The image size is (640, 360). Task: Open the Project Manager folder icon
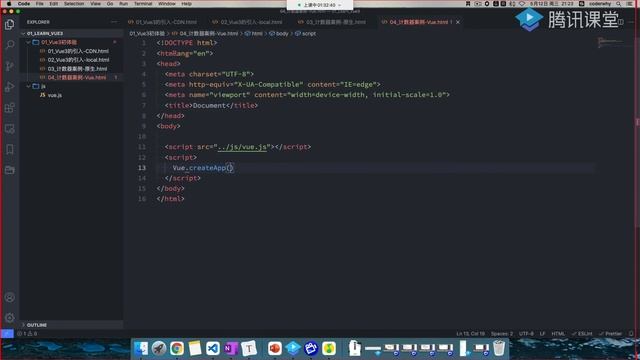pos(9,170)
